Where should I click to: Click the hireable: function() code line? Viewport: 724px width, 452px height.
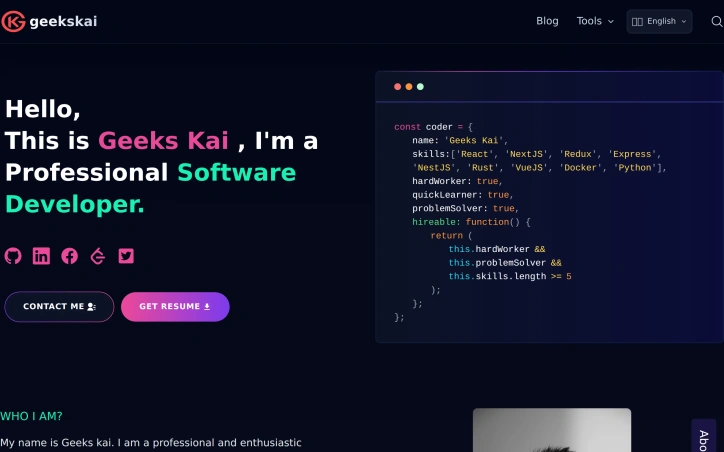(x=471, y=222)
